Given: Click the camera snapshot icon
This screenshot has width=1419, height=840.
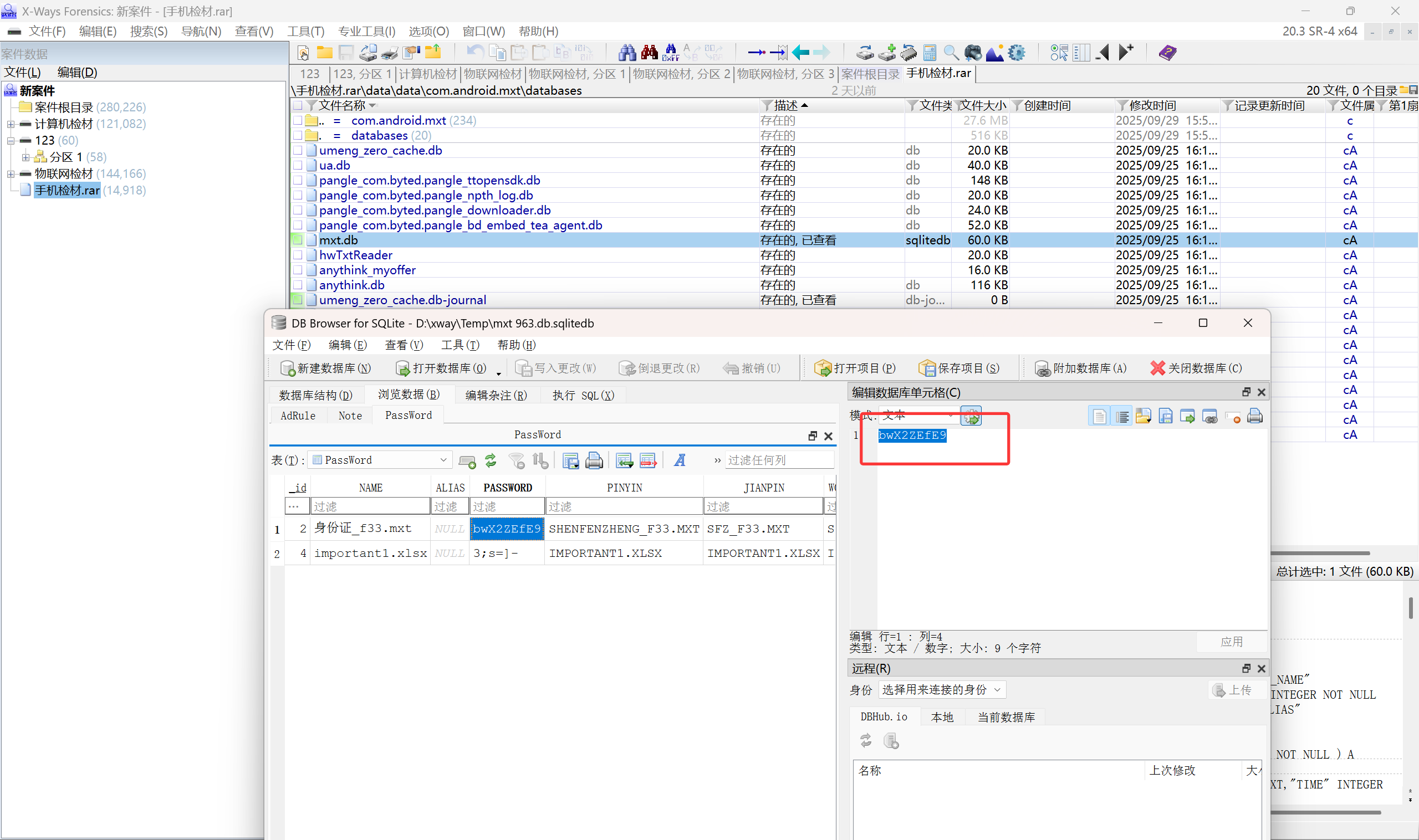Looking at the screenshot, I should click(973, 53).
